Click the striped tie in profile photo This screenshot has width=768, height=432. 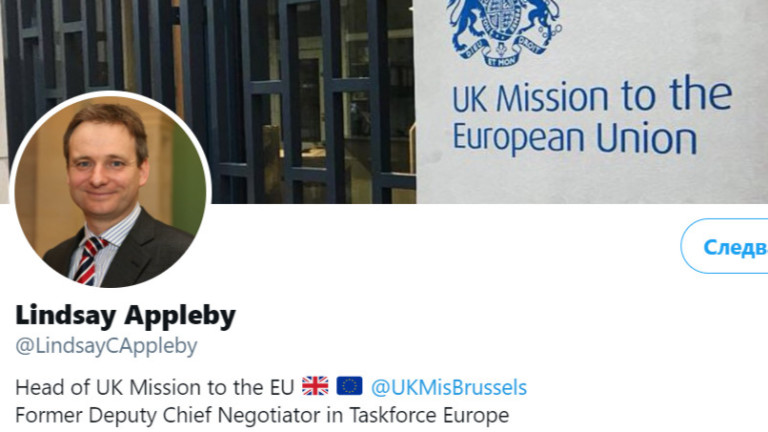point(90,258)
